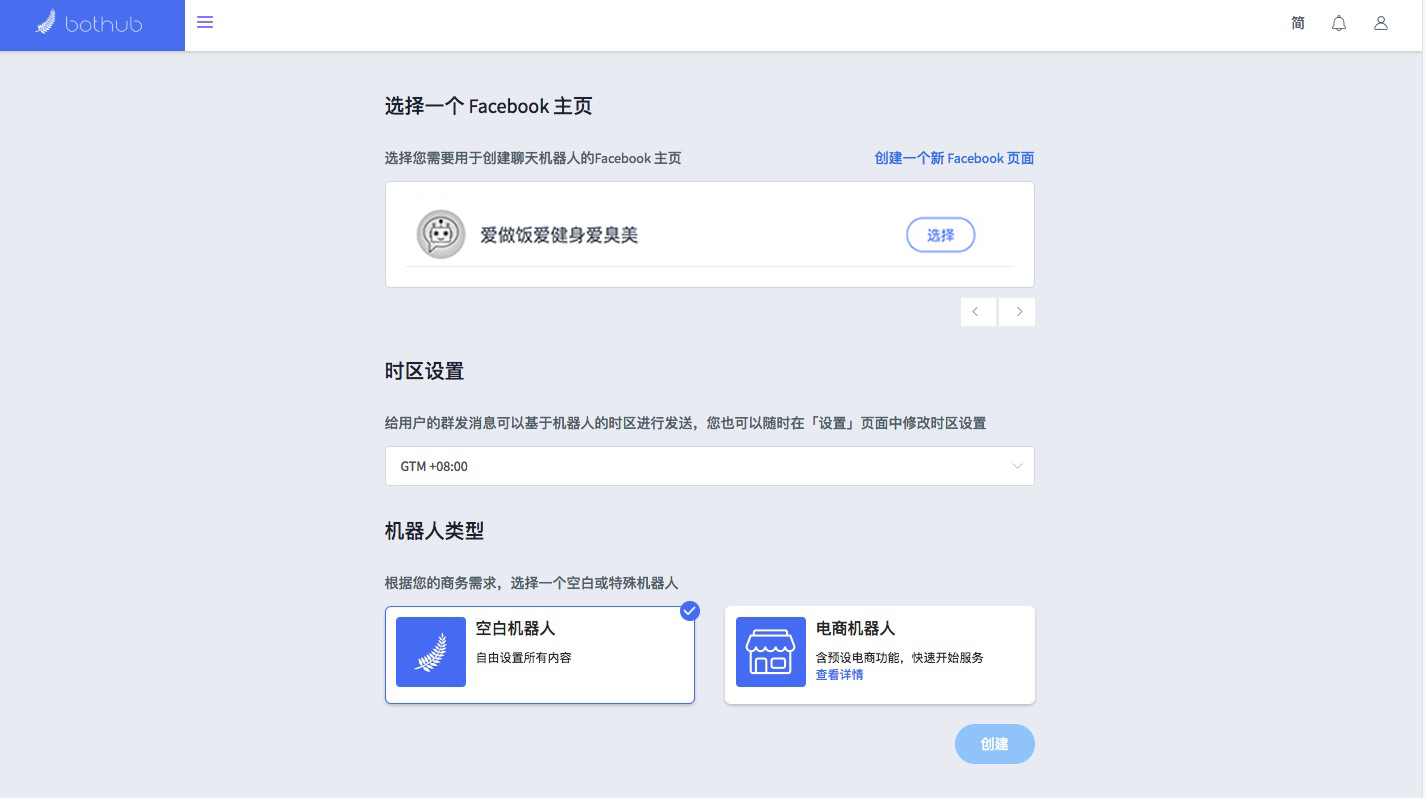Click text 自由设置所有内容

(524, 658)
